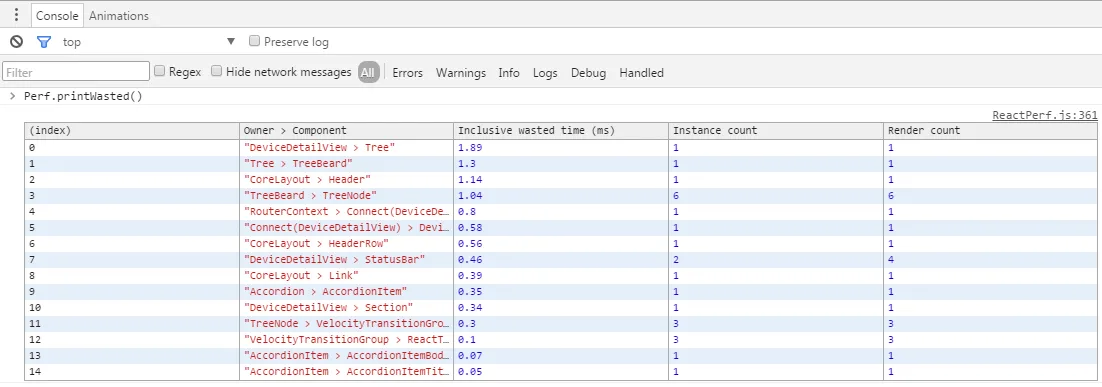This screenshot has width=1102, height=387.
Task: Click the 1.04 wasted time value
Action: pos(469,195)
